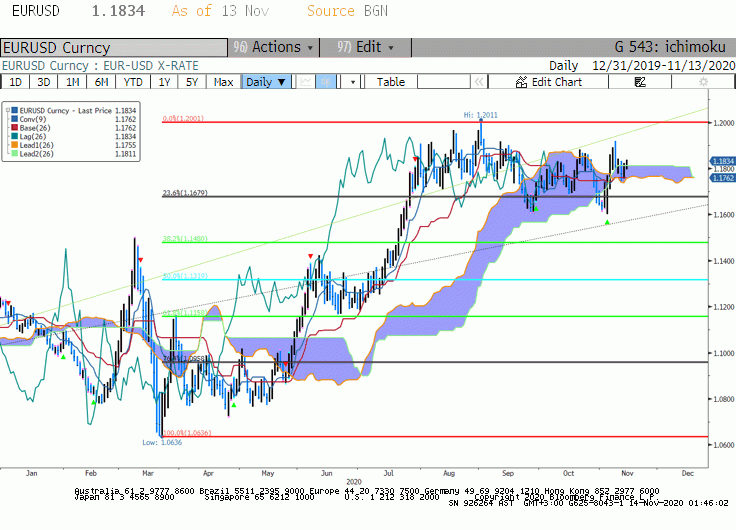Click the line chart style icon
736x530 pixels.
click(306, 82)
